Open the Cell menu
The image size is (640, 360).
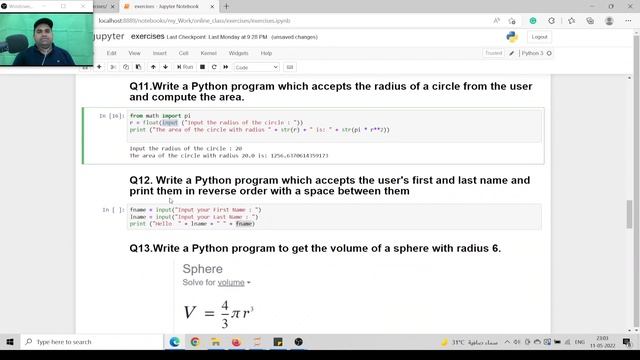click(x=184, y=53)
